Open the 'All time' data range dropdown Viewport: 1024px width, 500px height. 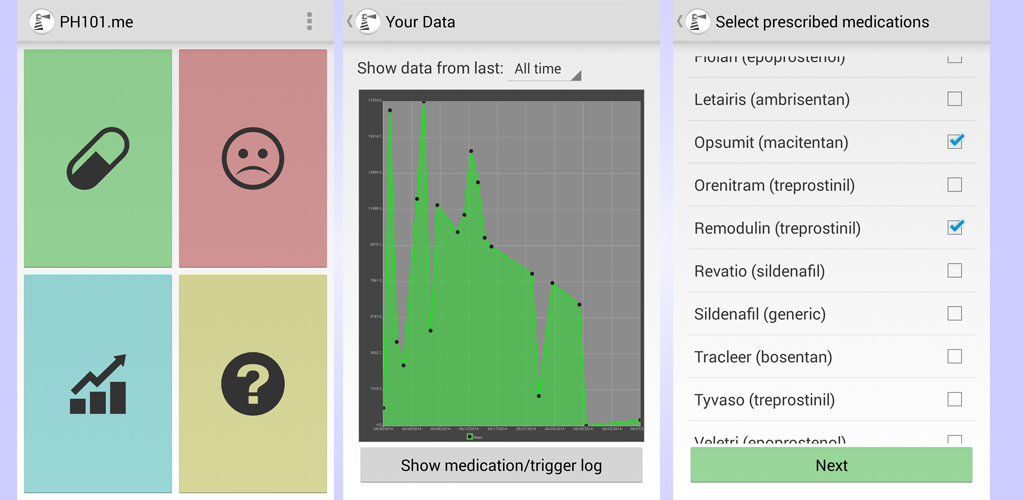coord(544,69)
